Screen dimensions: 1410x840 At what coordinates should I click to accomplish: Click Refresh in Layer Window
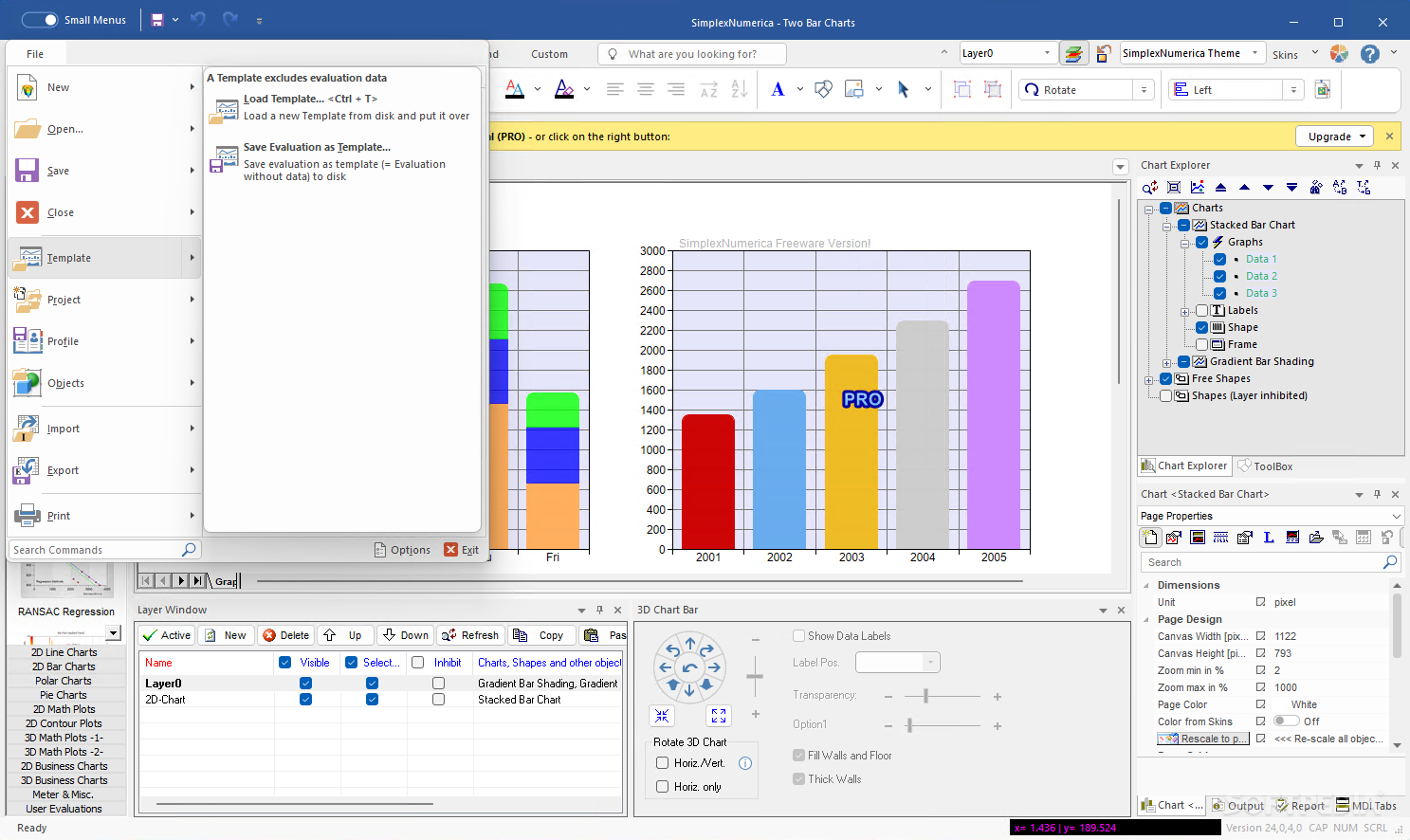click(x=470, y=635)
